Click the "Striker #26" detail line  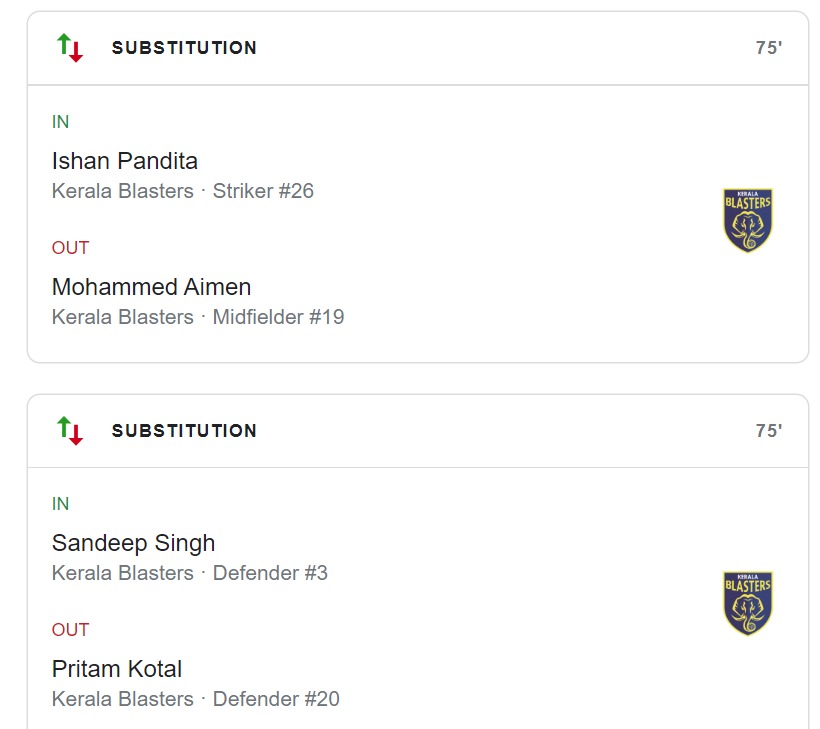263,191
